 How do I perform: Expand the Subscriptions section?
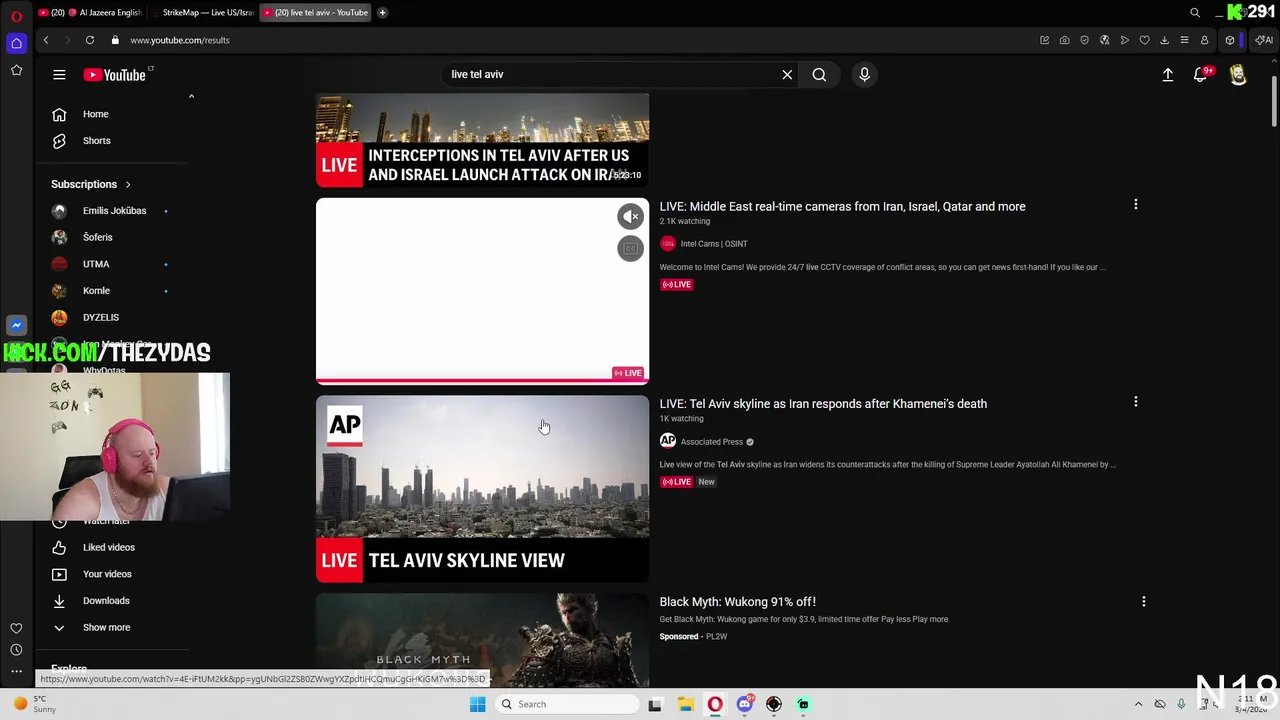coord(92,184)
